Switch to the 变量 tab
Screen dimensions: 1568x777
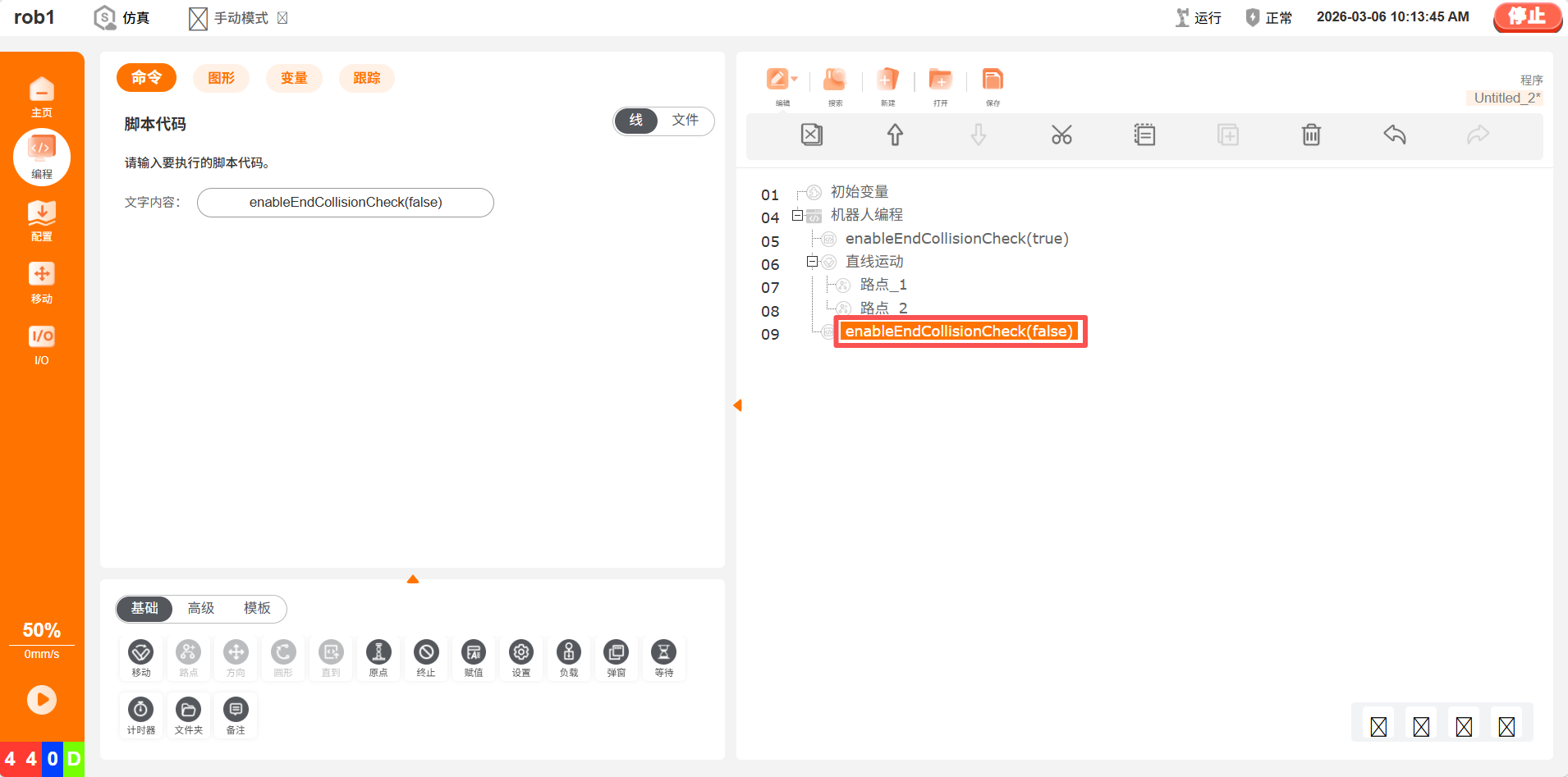tap(294, 78)
